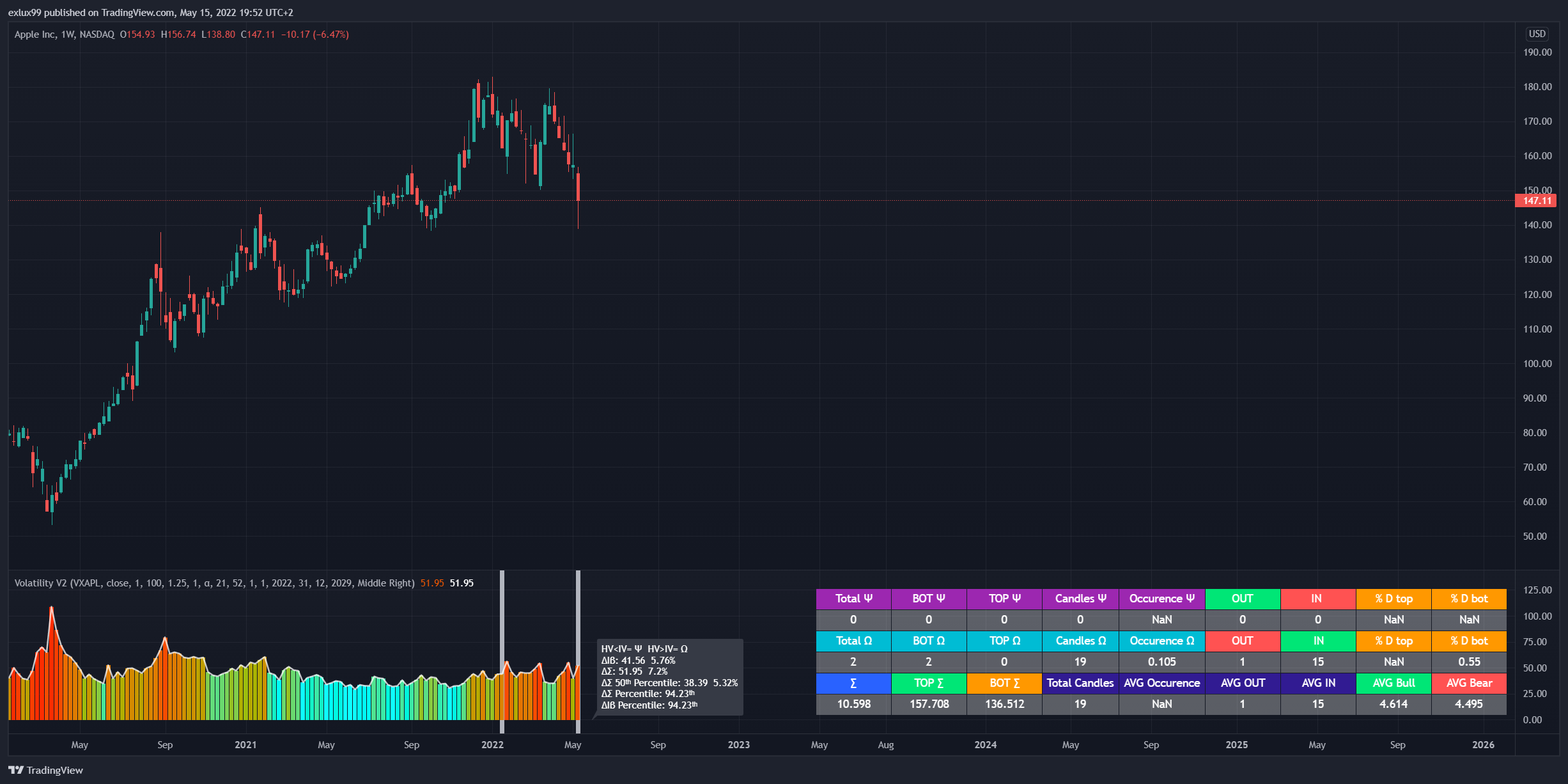This screenshot has height=784, width=1568.
Task: Click the blue 'Σ' header cell
Action: click(x=853, y=683)
